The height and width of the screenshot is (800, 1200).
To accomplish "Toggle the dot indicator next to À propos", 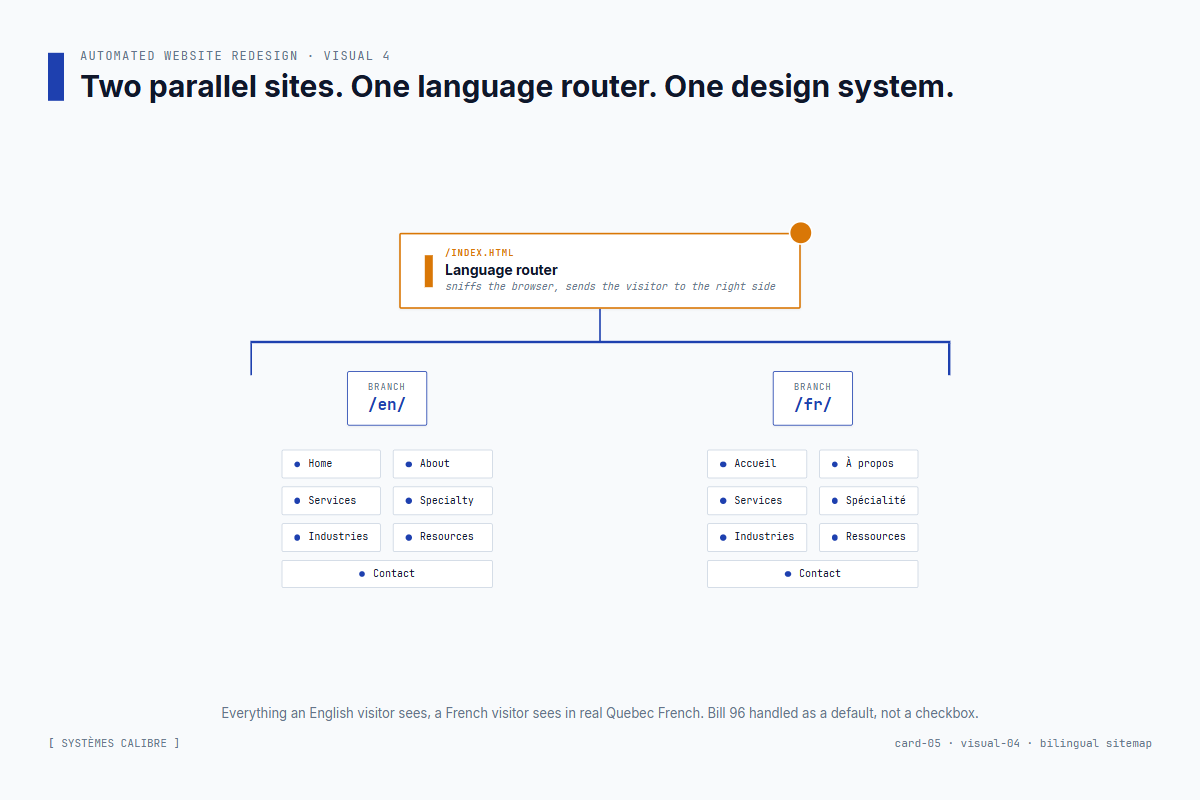I will click(833, 463).
